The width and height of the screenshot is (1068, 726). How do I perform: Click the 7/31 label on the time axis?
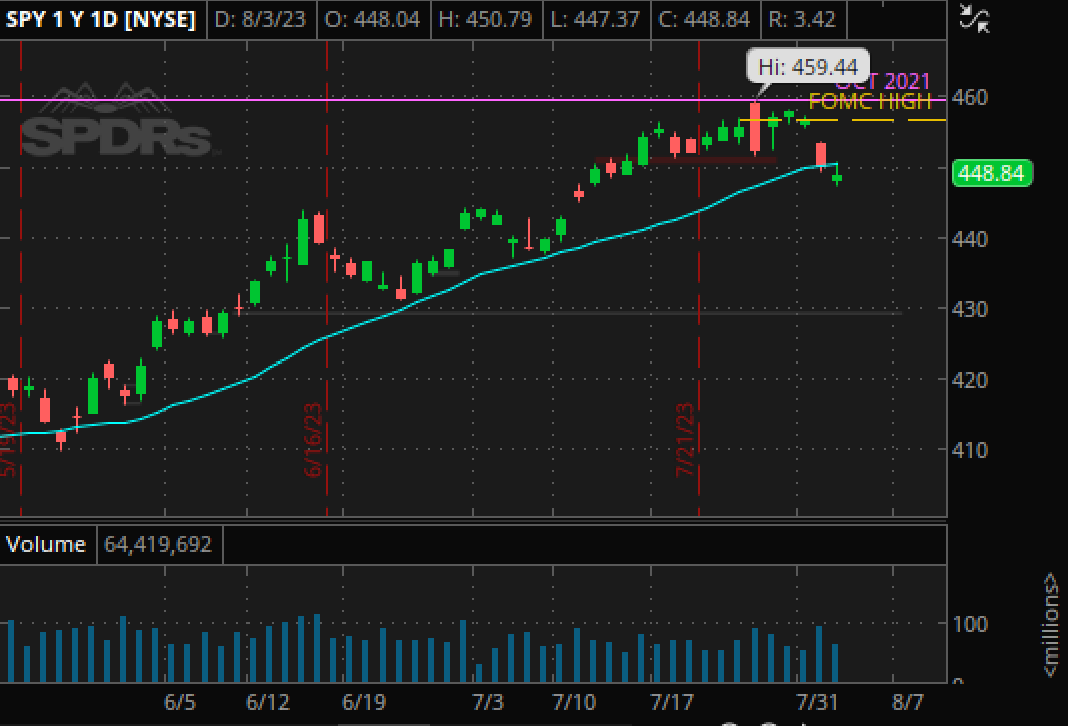click(x=815, y=701)
